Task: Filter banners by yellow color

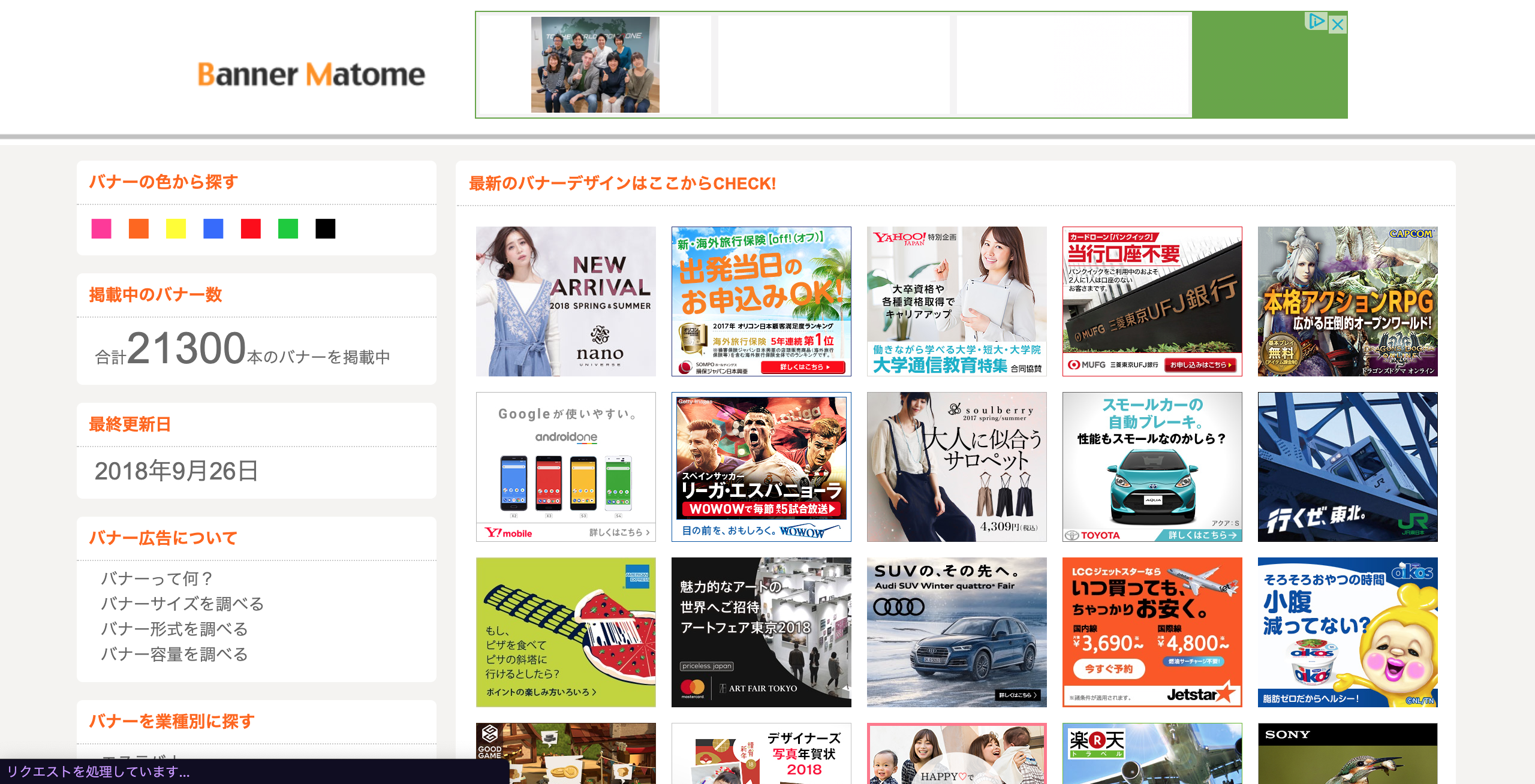Action: coord(176,228)
